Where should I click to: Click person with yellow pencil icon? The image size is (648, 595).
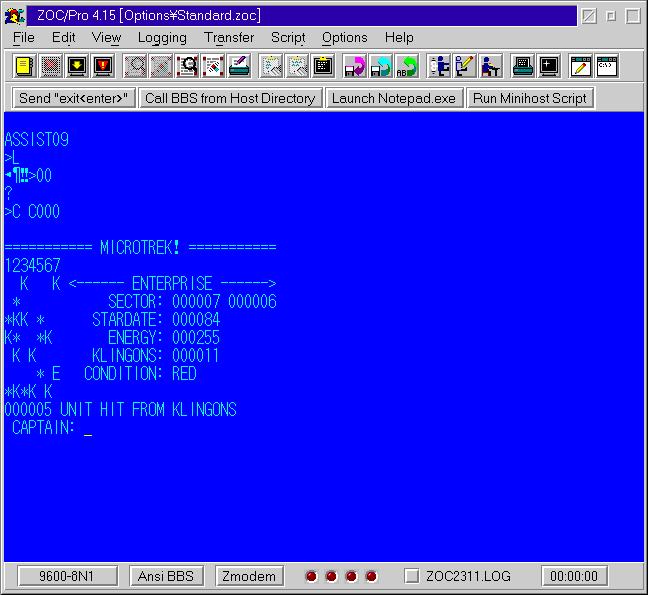pos(465,66)
